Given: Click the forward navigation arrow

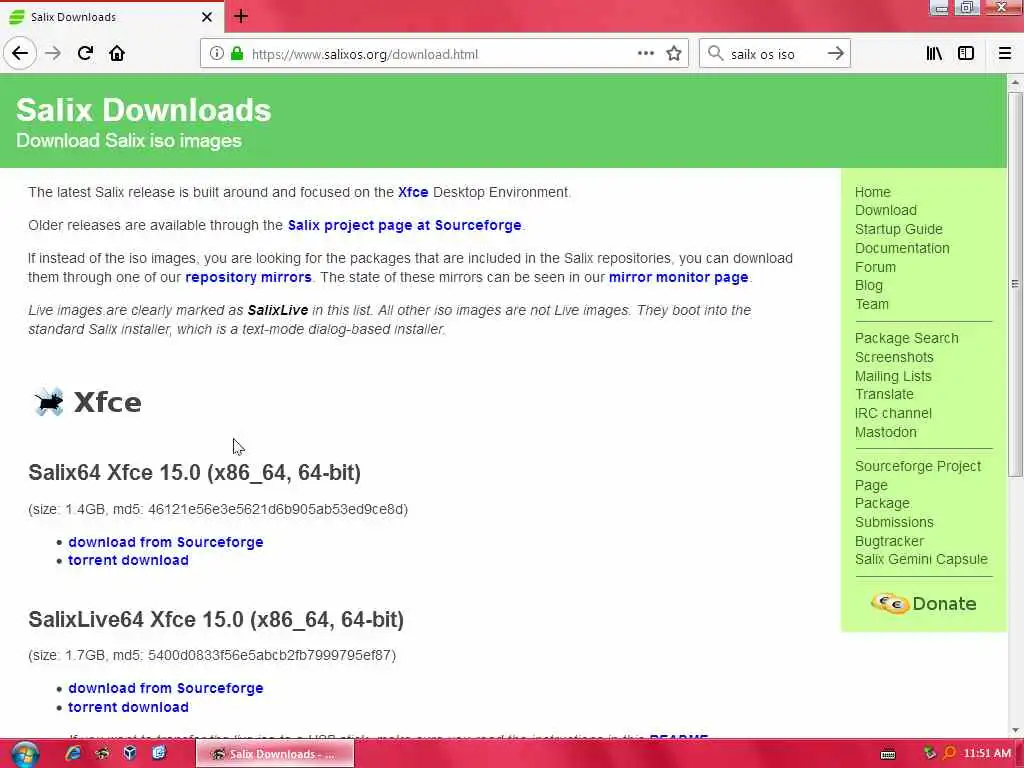Looking at the screenshot, I should tap(53, 54).
